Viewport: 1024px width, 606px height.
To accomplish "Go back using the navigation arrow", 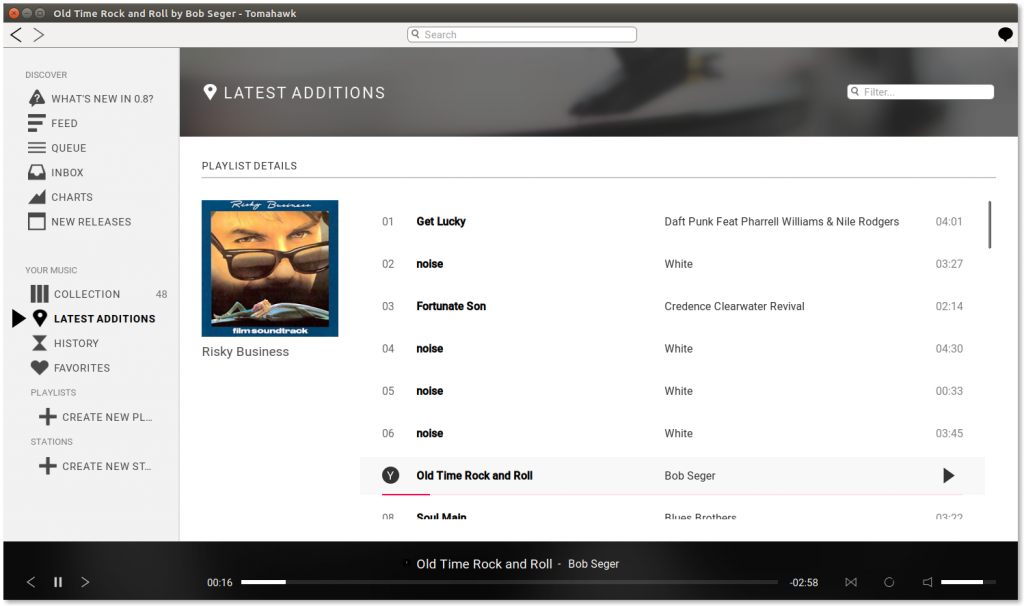I will pyautogui.click(x=15, y=33).
